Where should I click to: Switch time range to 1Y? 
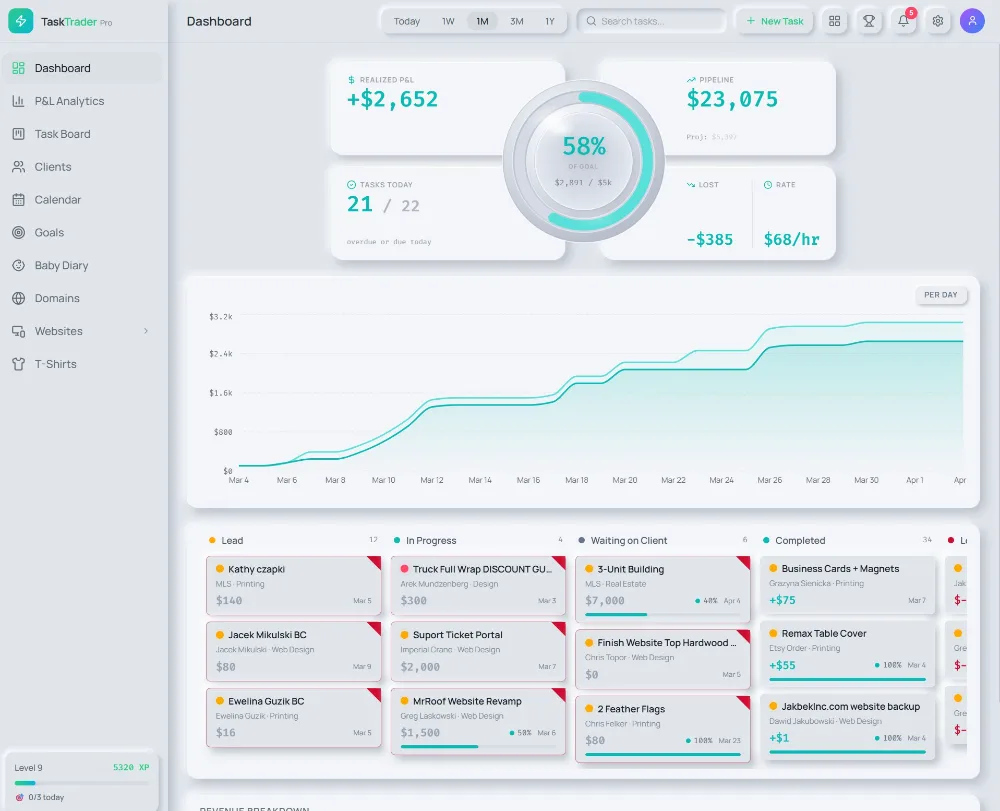coord(550,21)
